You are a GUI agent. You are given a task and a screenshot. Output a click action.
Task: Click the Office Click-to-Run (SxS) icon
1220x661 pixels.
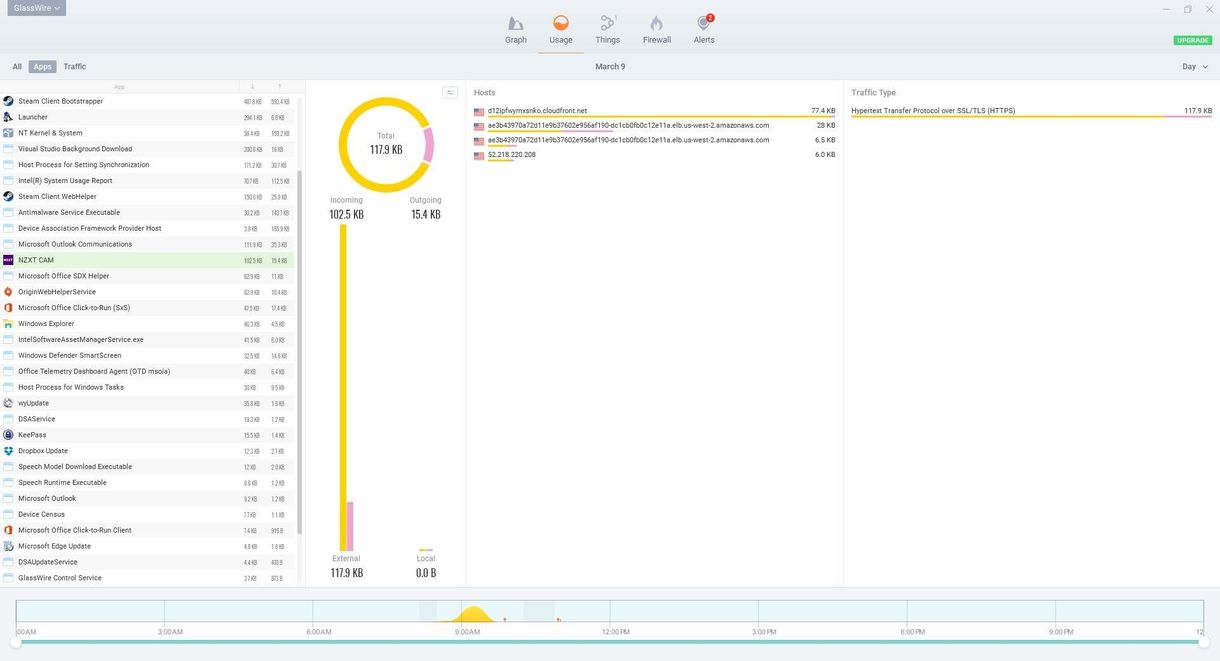8,308
